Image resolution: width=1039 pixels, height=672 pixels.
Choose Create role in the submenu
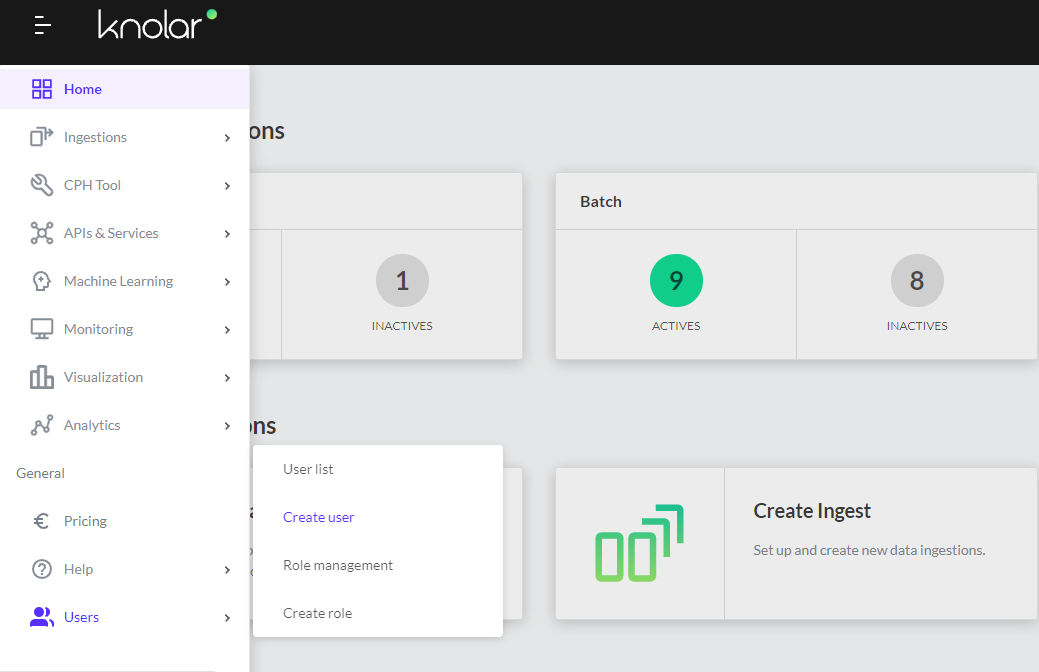coord(317,613)
